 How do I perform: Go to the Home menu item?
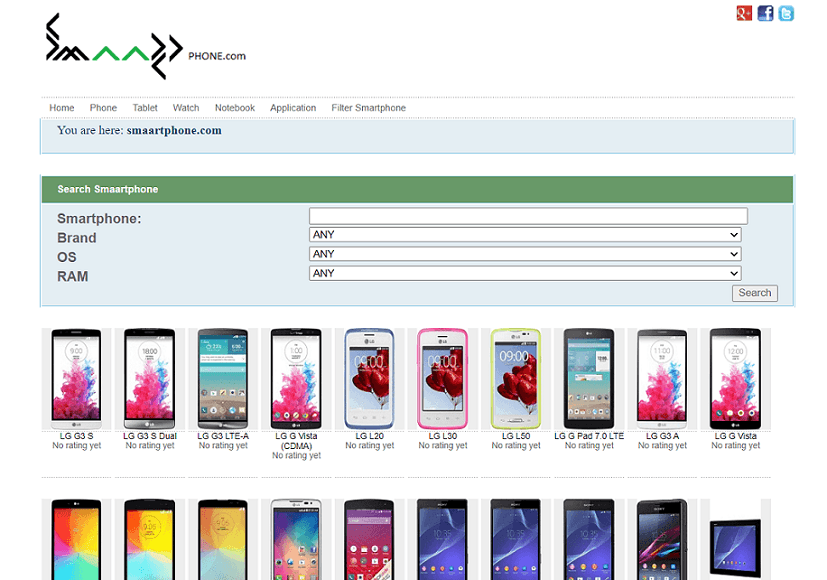(x=61, y=107)
